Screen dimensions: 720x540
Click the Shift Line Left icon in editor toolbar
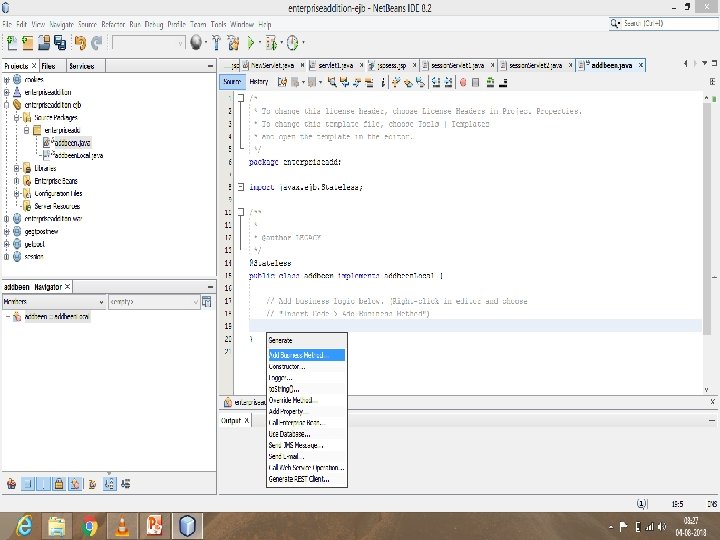pos(436,82)
